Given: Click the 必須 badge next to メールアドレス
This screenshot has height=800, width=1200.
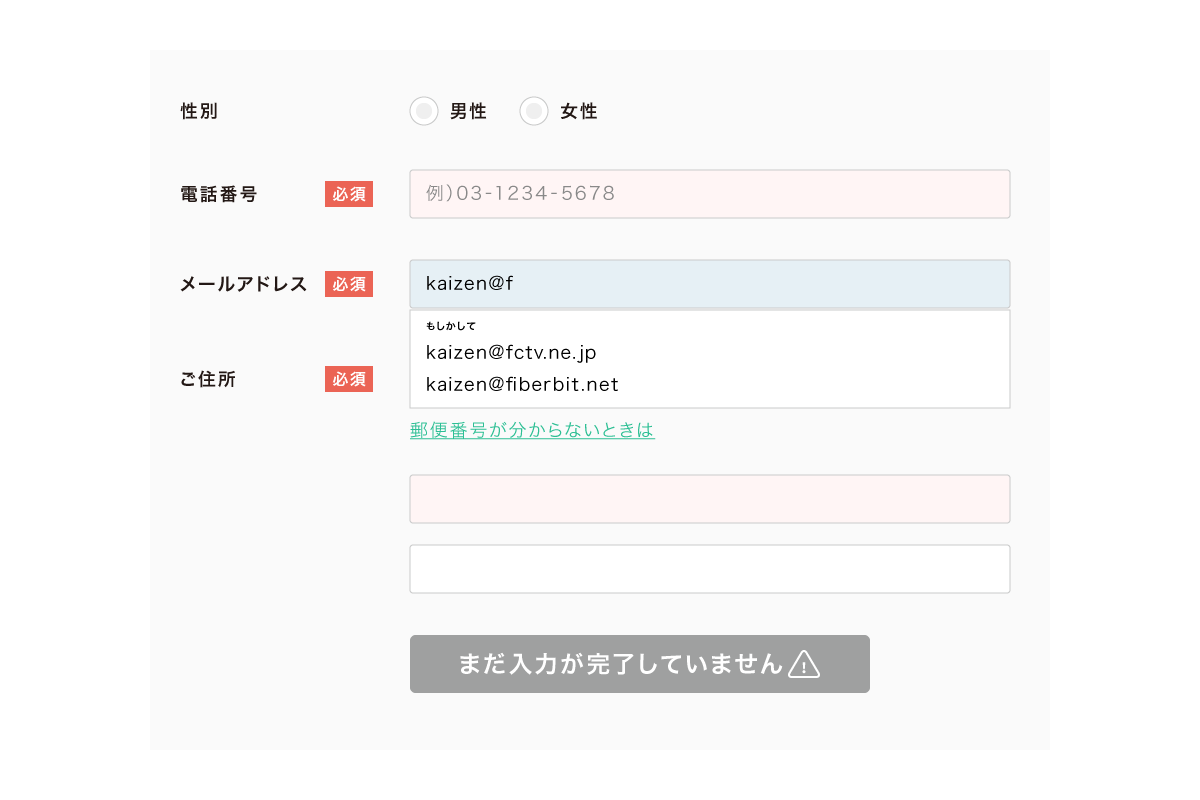Looking at the screenshot, I should pos(348,284).
